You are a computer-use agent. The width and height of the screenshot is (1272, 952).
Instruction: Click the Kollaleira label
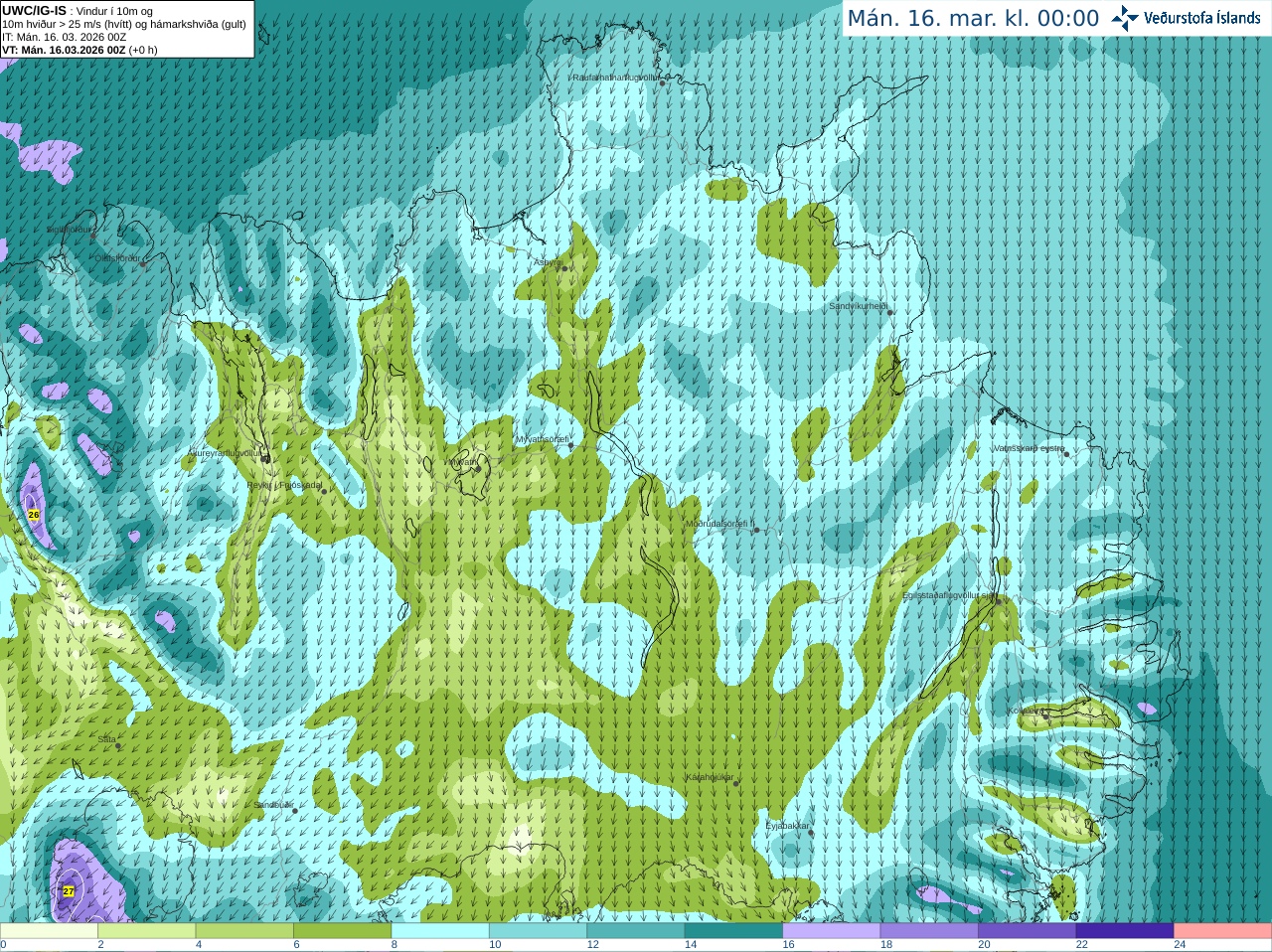coord(1025,711)
